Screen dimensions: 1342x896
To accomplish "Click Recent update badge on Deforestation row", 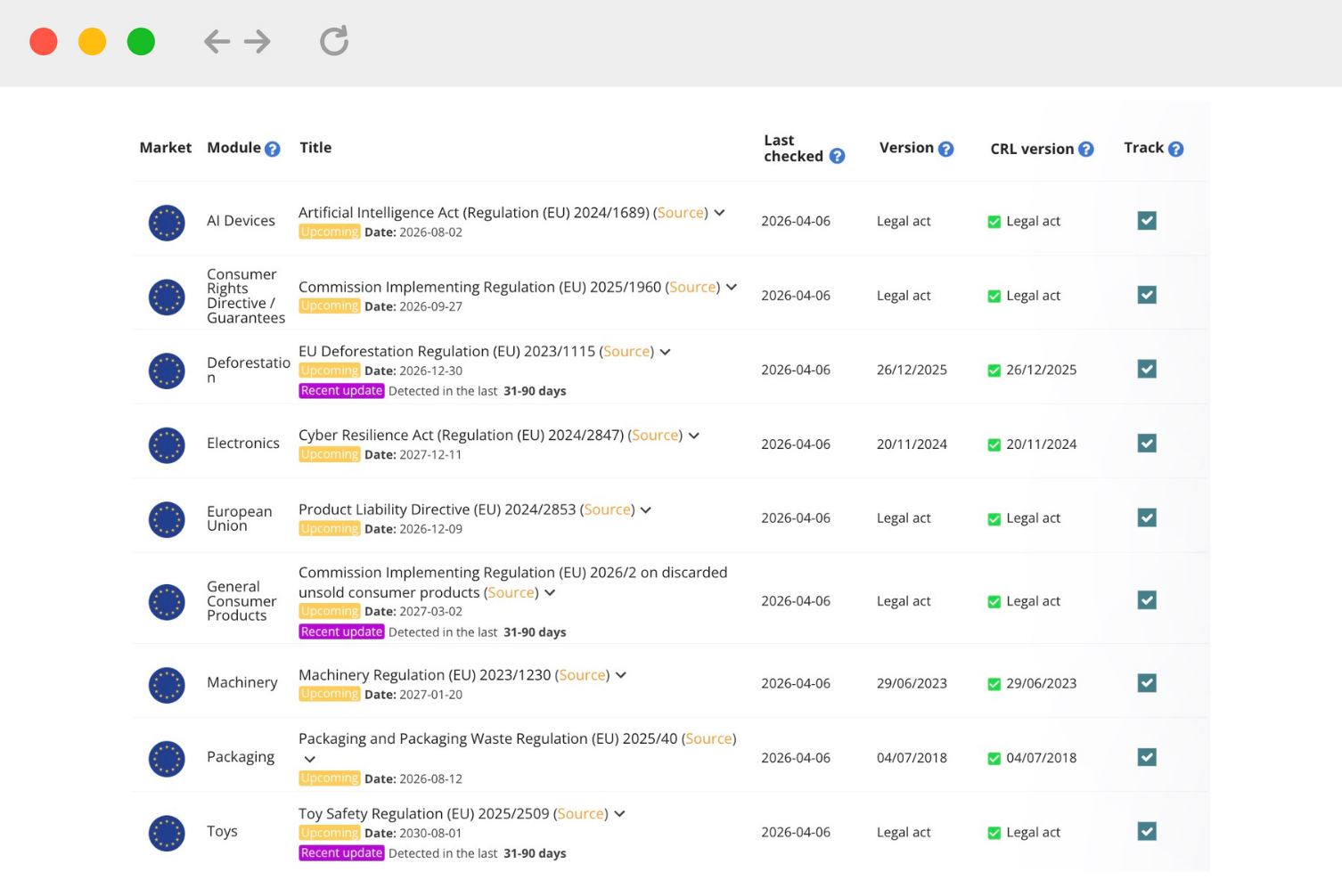I will [341, 391].
